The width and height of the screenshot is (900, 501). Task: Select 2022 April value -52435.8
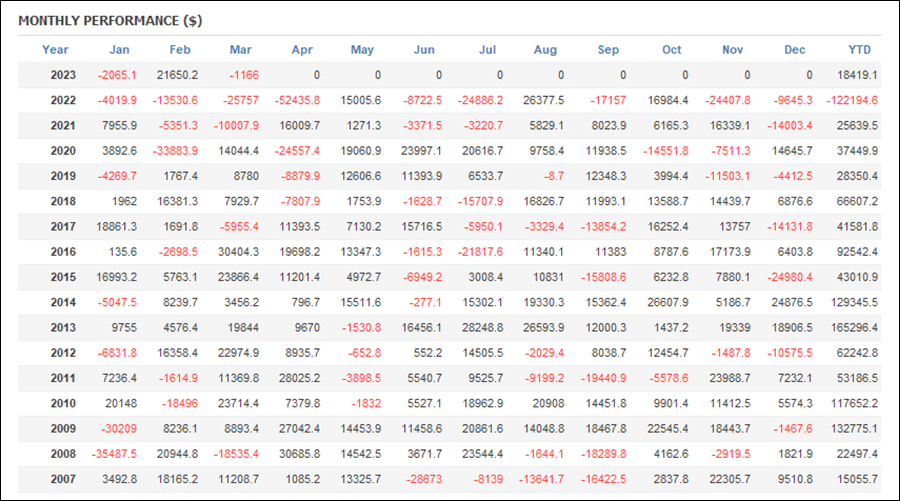[297, 100]
